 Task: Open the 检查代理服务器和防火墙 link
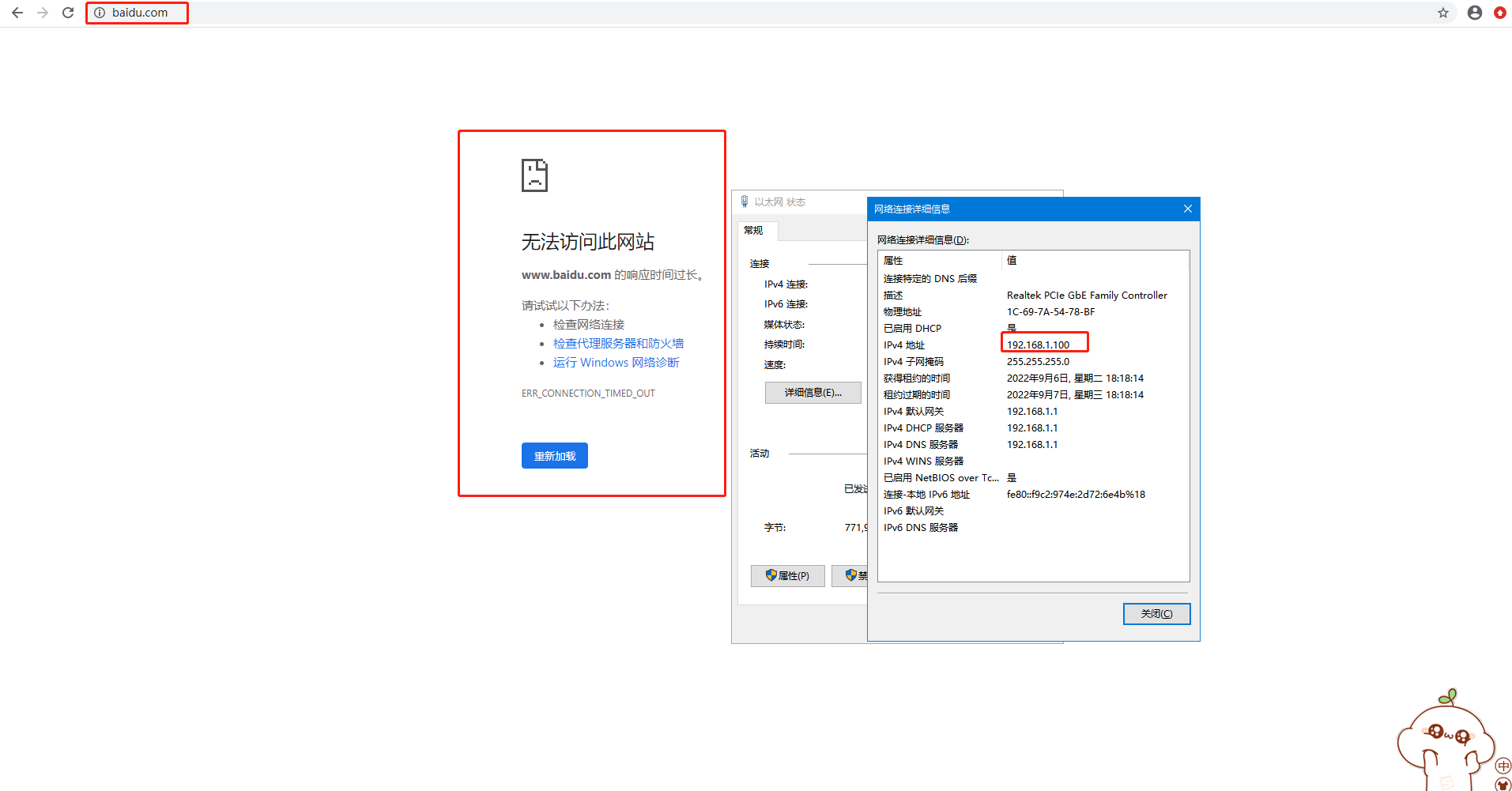(x=618, y=344)
